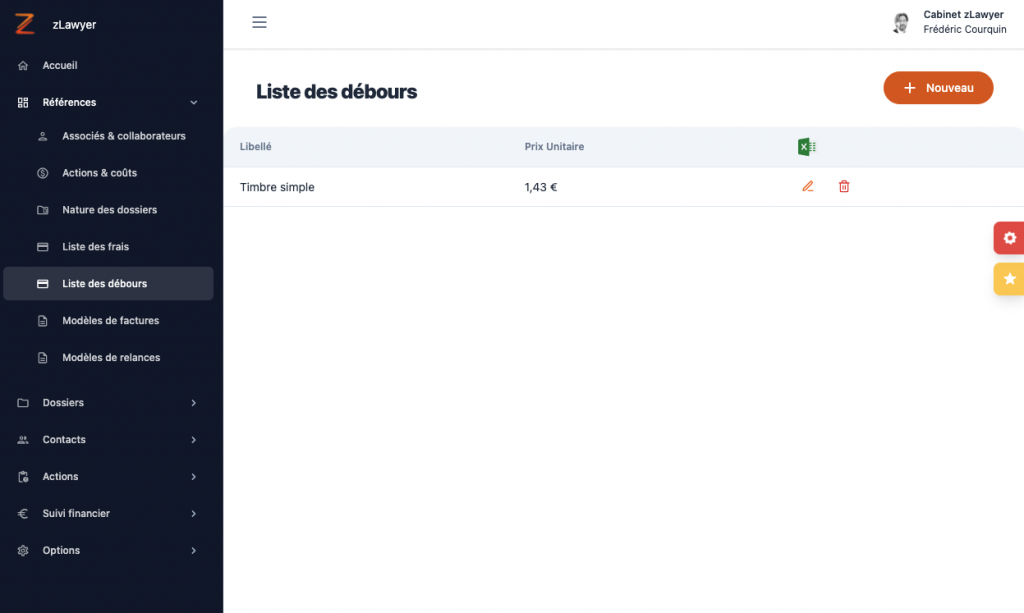
Task: Delete the Timbre simple entry
Action: 844,187
